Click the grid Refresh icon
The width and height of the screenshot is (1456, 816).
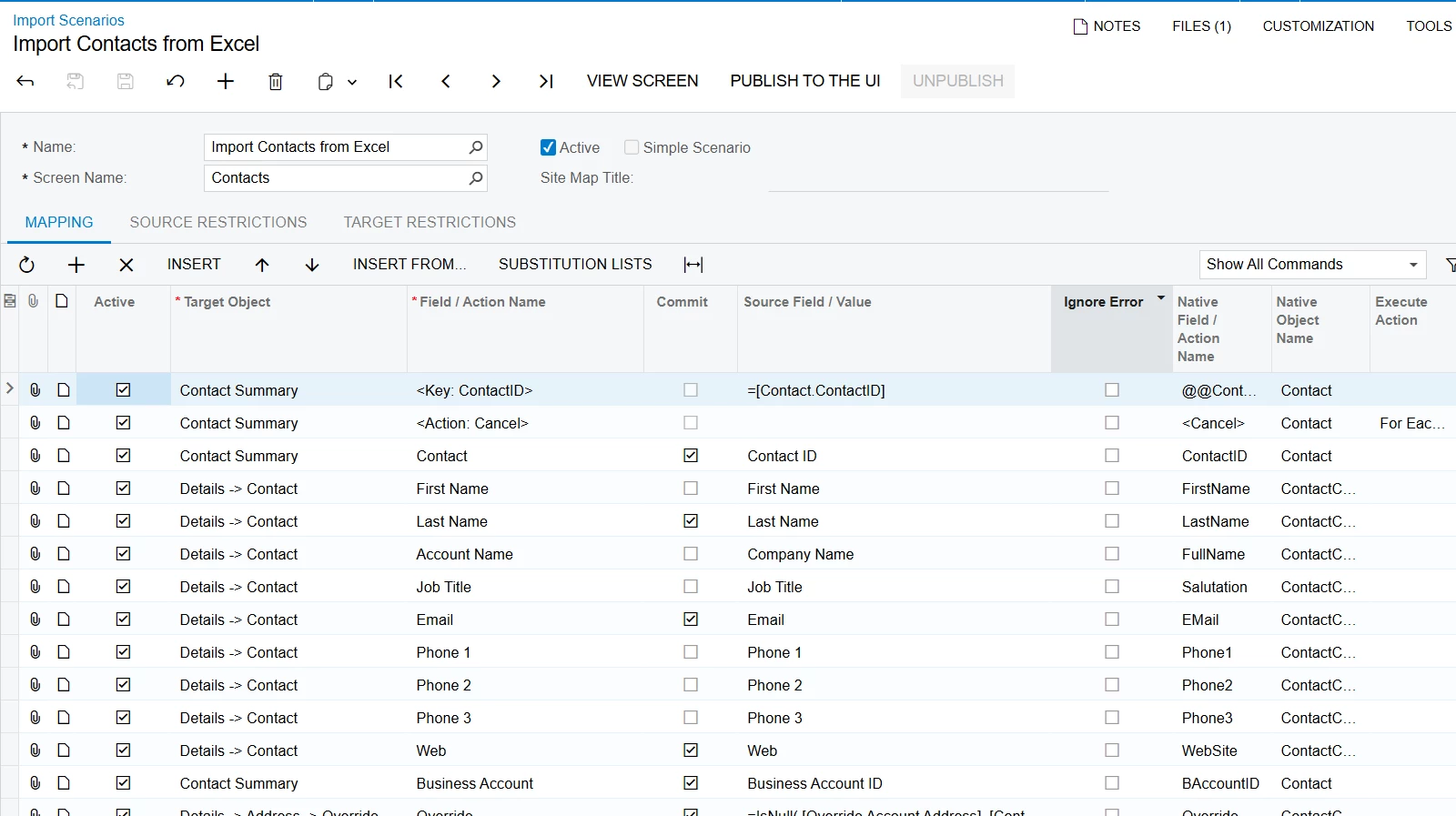coord(27,265)
